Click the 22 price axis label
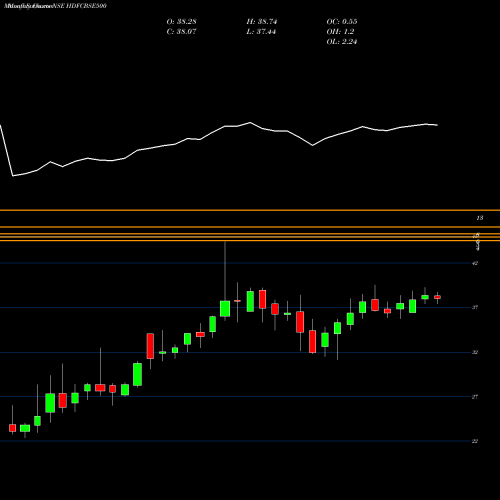500x500 pixels. 475,441
